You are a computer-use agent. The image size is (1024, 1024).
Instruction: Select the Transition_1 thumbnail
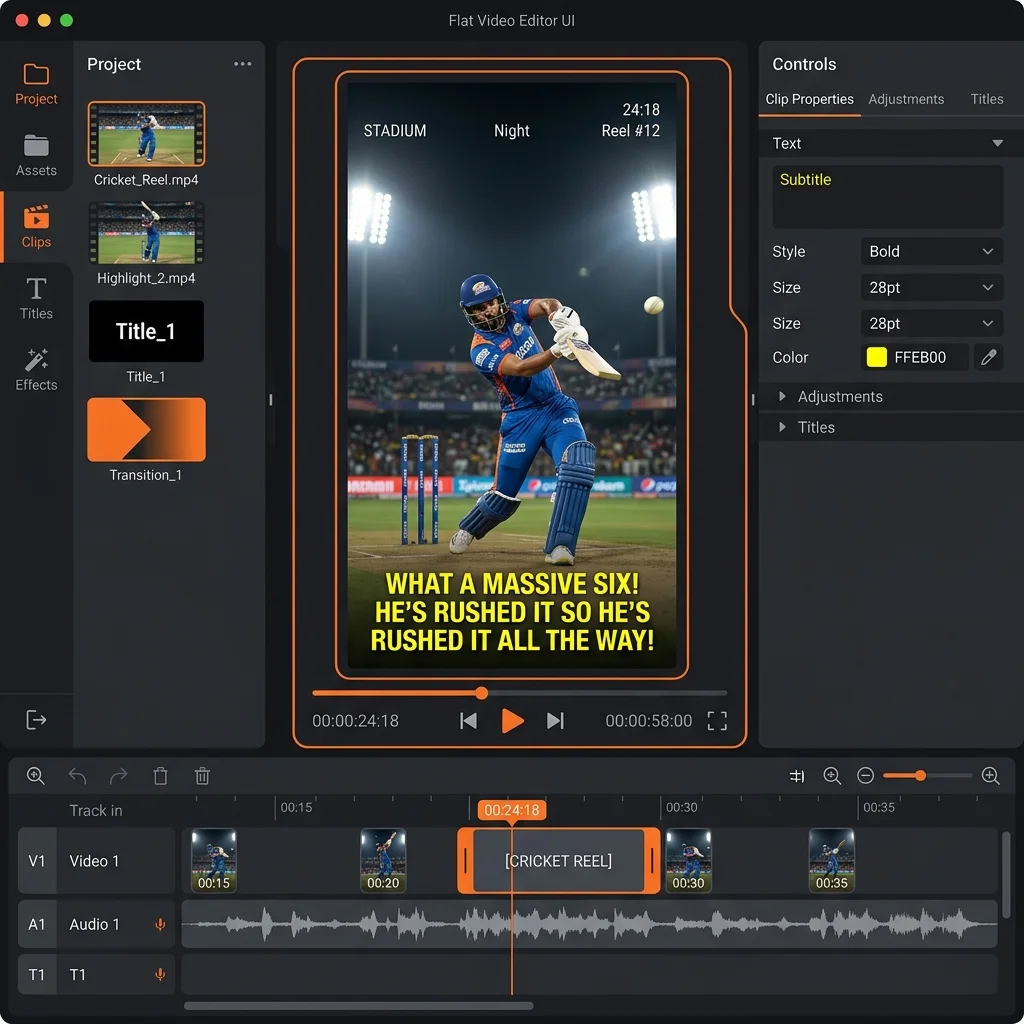(x=146, y=430)
